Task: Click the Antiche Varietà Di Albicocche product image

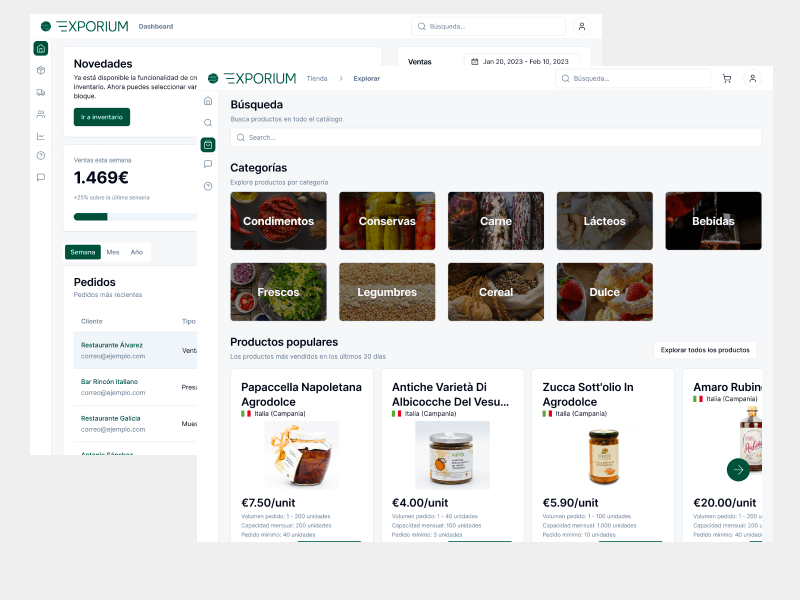Action: pyautogui.click(x=452, y=455)
